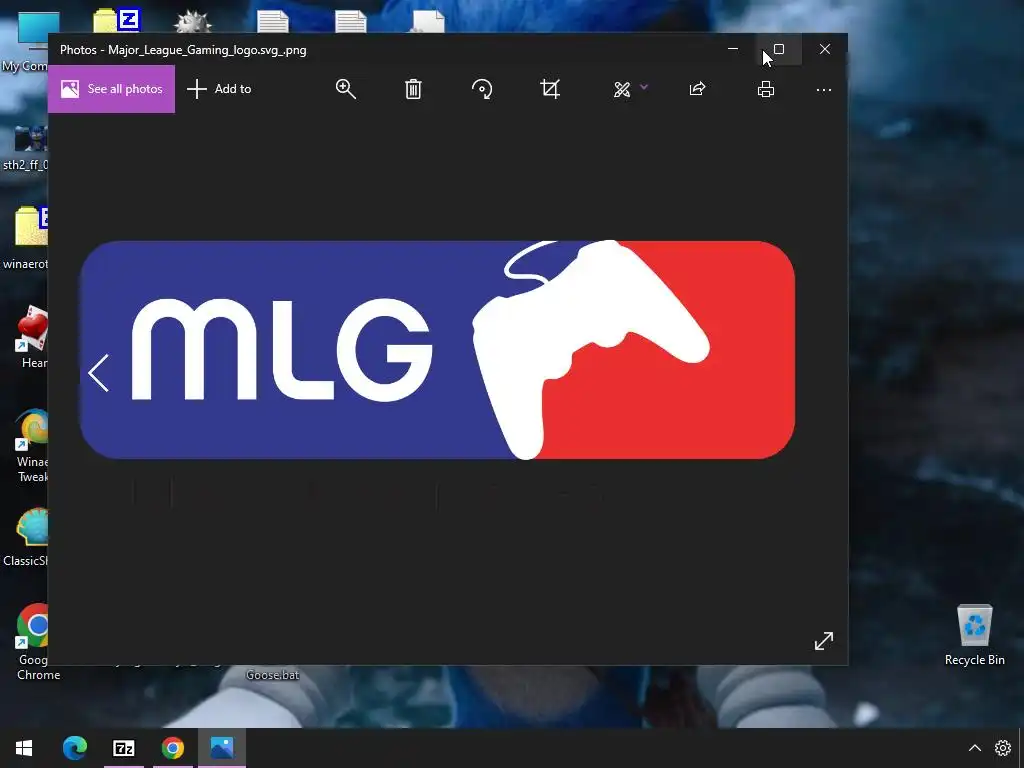1024x768 pixels.
Task: Select the My Computer desktop icon
Action: [26, 42]
